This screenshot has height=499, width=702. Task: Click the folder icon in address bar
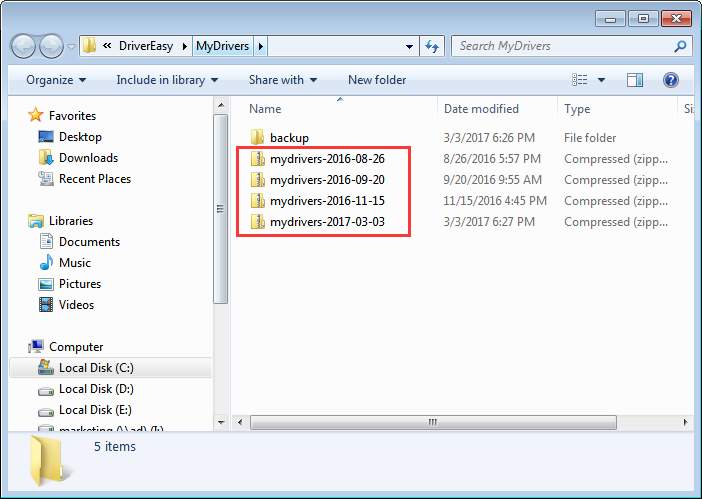click(x=90, y=46)
